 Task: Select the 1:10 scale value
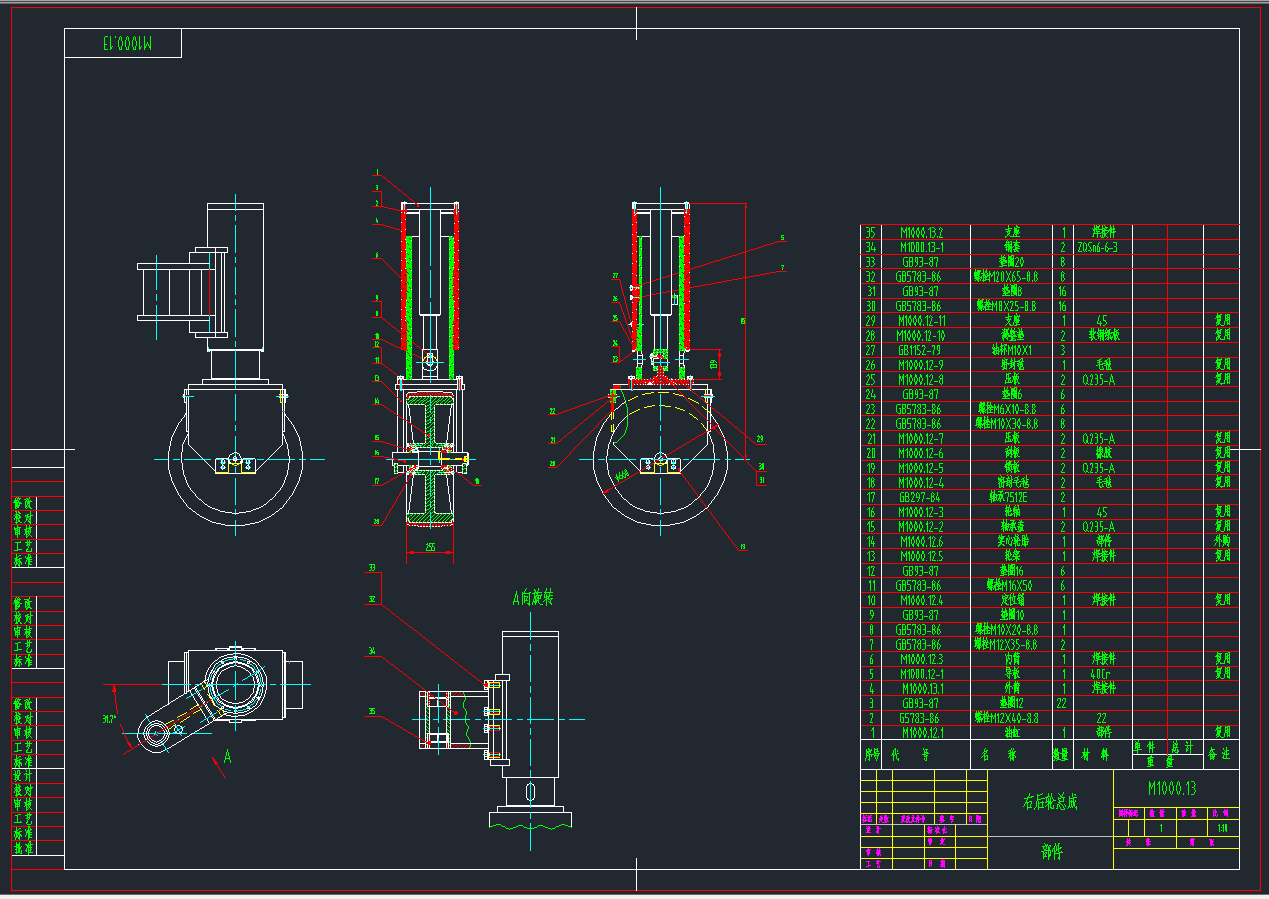[x=1221, y=828]
